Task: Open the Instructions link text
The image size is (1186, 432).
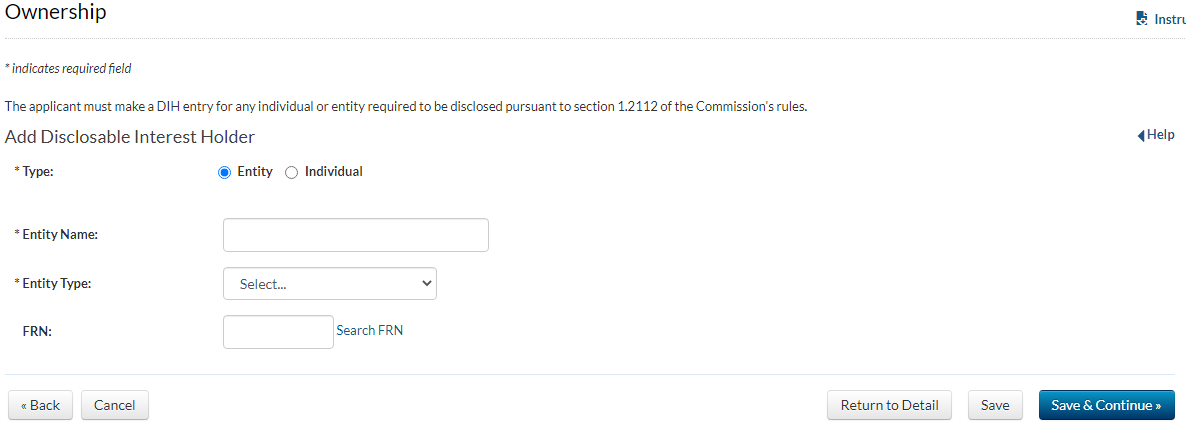Action: pyautogui.click(x=1170, y=18)
